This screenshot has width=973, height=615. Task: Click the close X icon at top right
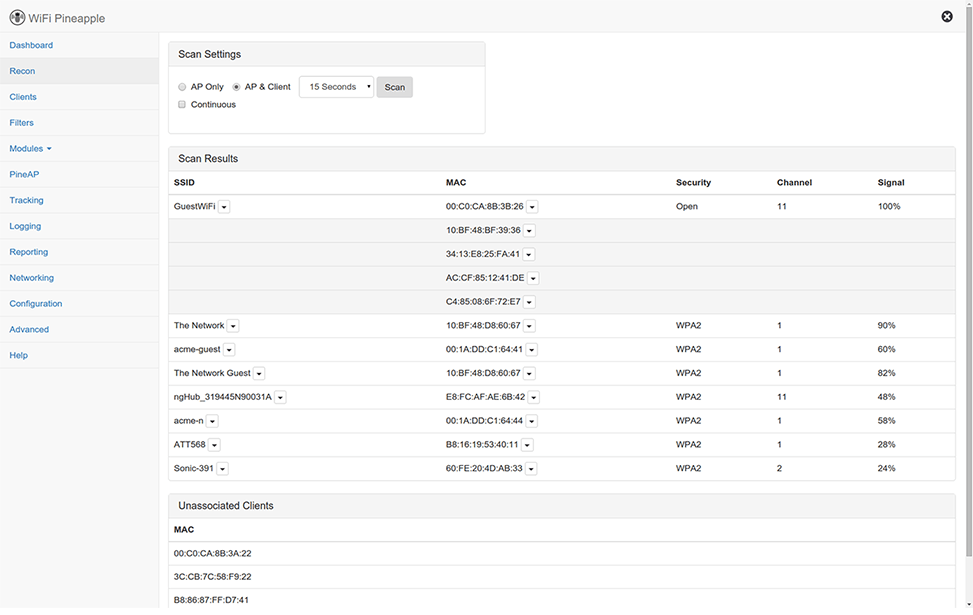point(947,17)
